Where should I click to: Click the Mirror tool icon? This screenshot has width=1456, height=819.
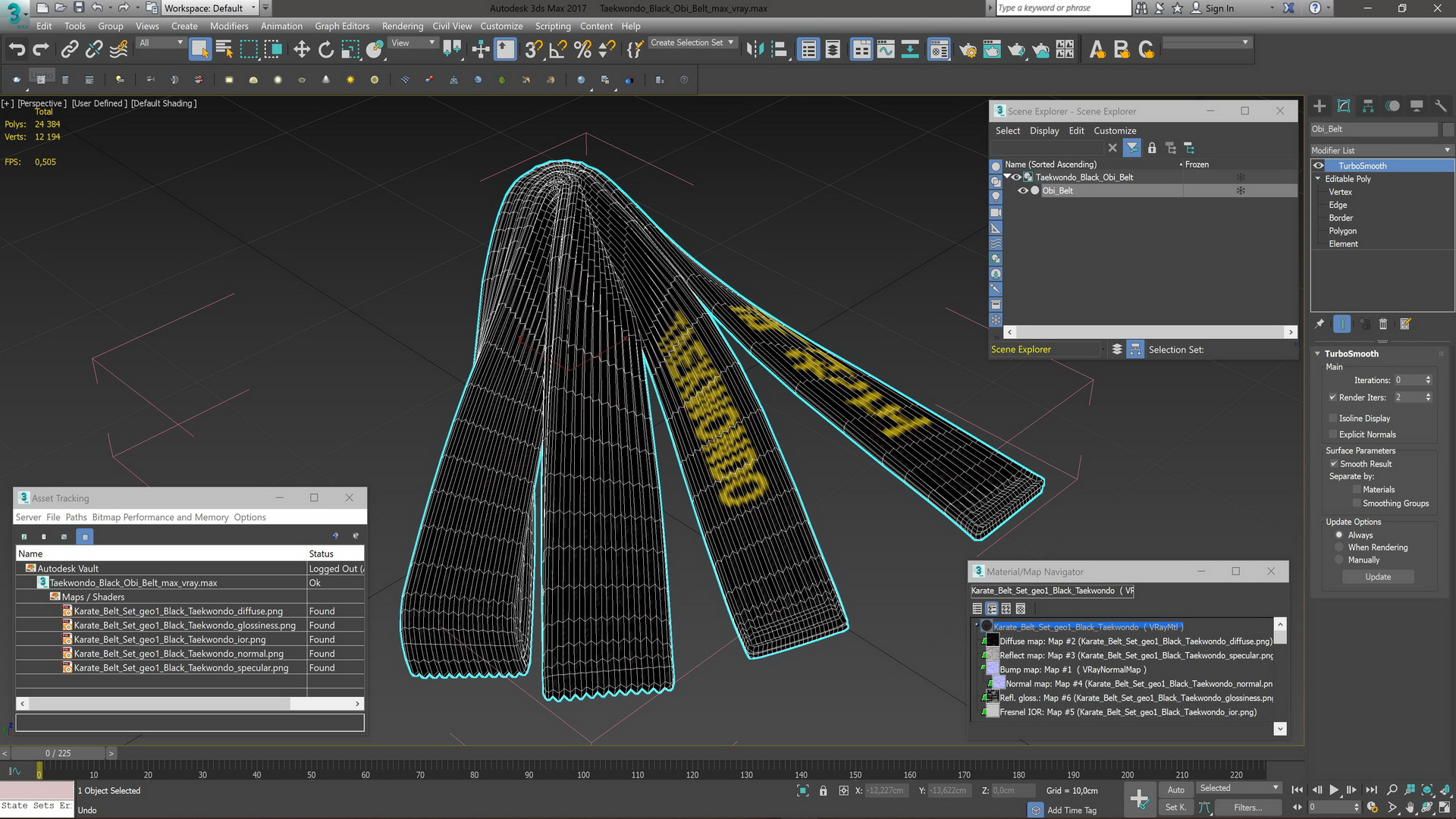click(x=755, y=50)
